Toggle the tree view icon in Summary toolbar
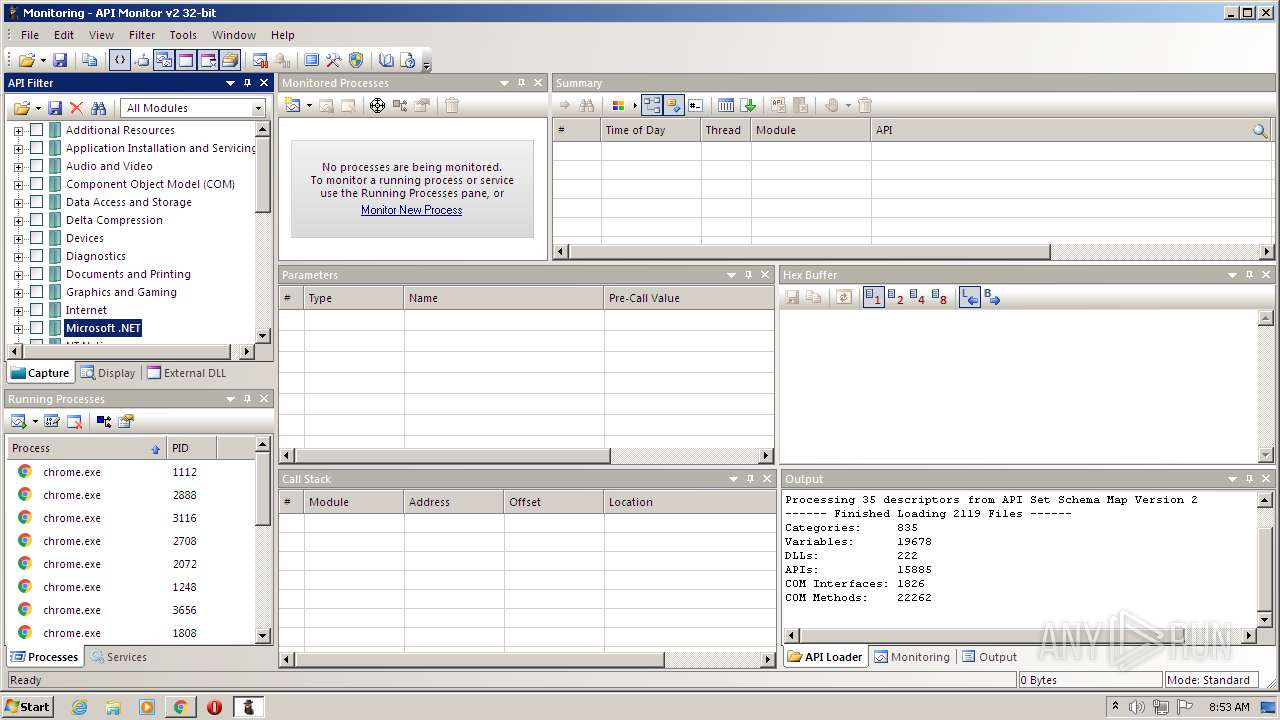 (x=651, y=105)
